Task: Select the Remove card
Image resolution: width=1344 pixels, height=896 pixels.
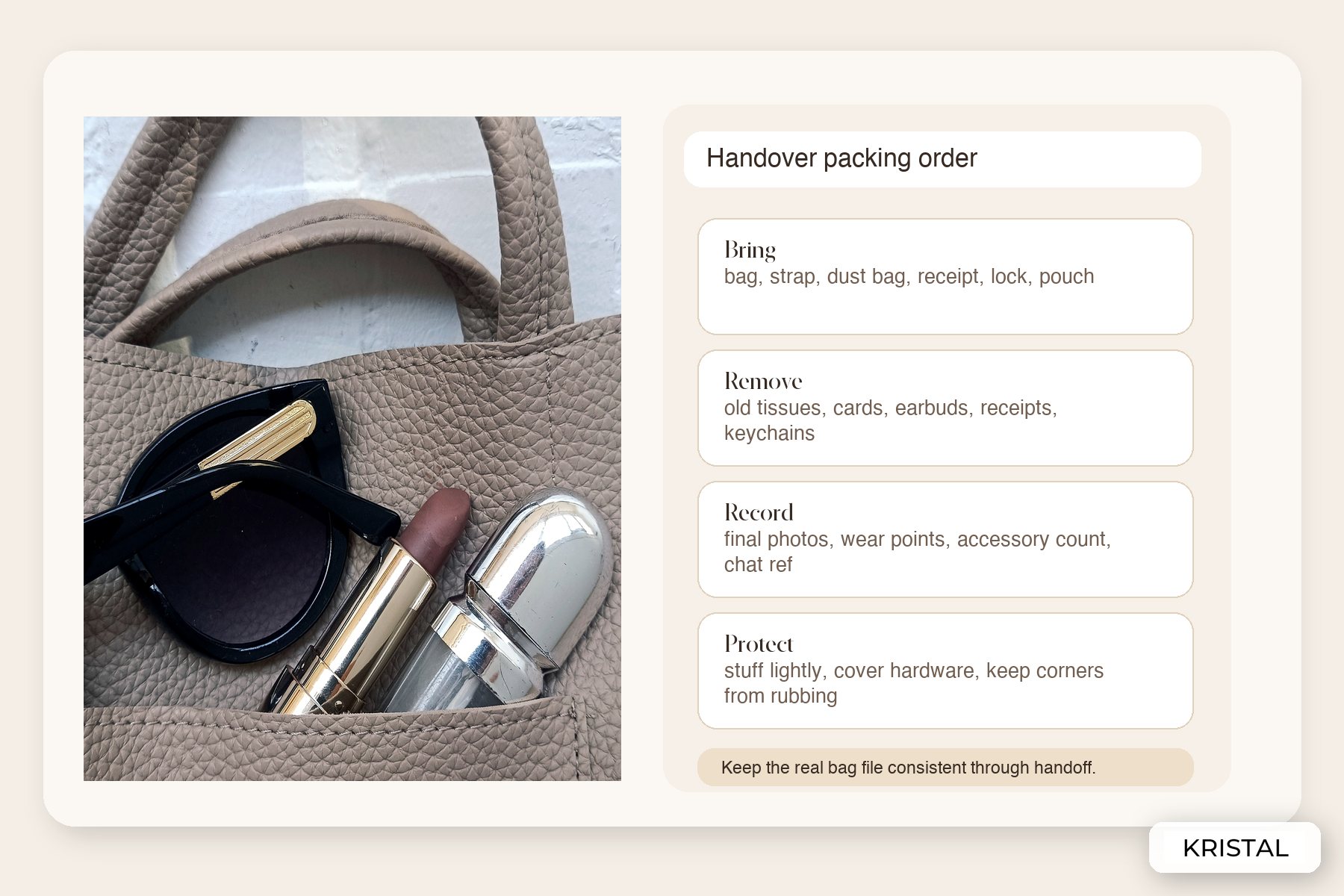Action: (945, 408)
